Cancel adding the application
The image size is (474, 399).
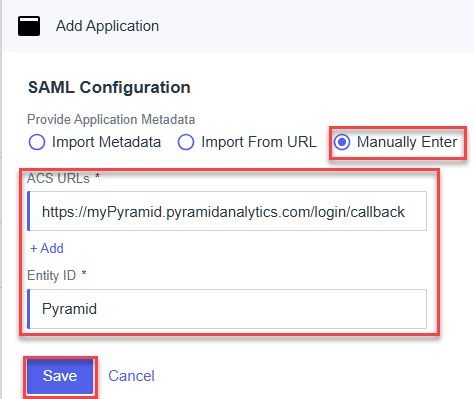[131, 376]
